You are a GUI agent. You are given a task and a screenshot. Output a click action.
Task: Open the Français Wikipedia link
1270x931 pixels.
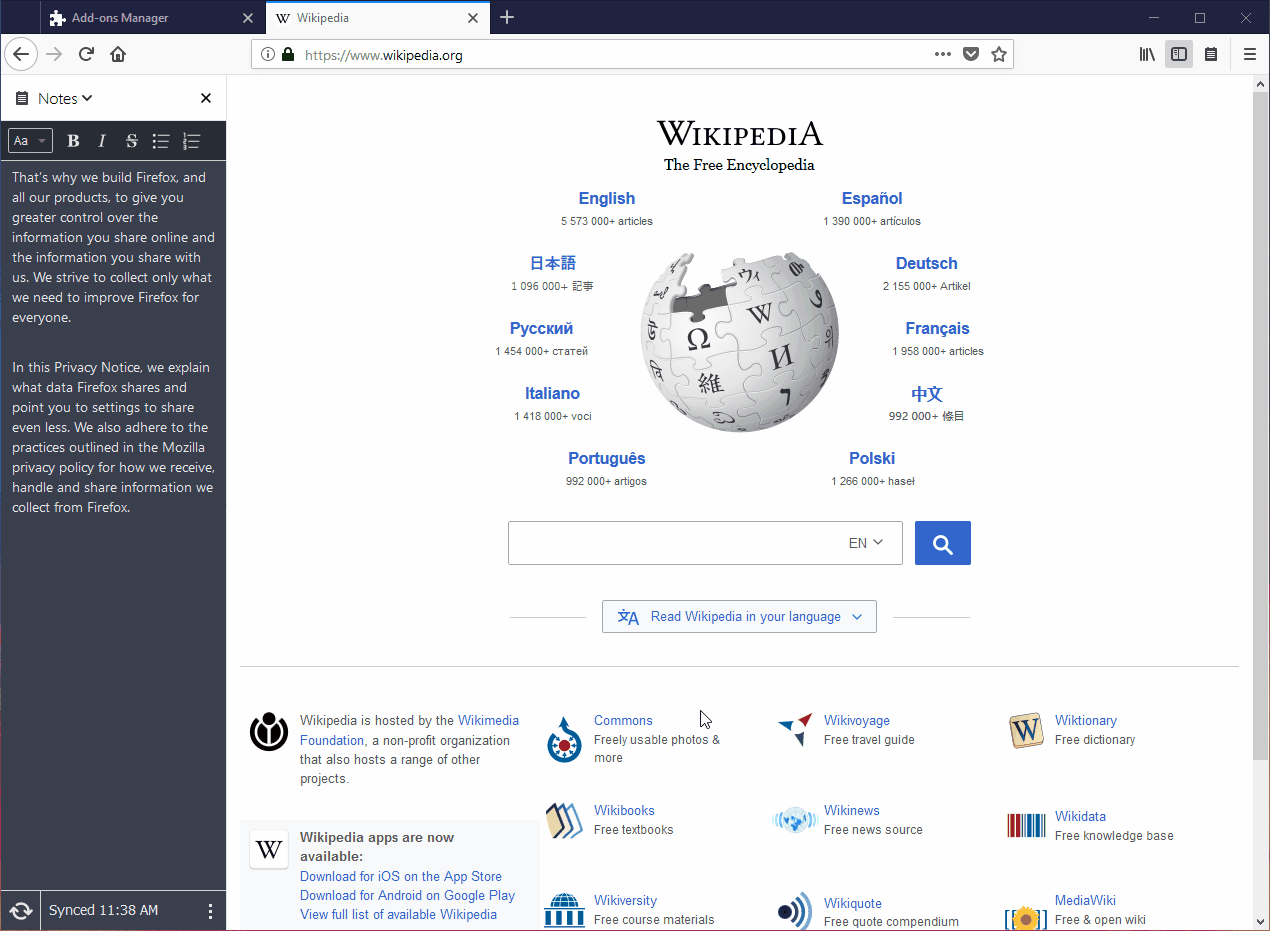(x=937, y=329)
